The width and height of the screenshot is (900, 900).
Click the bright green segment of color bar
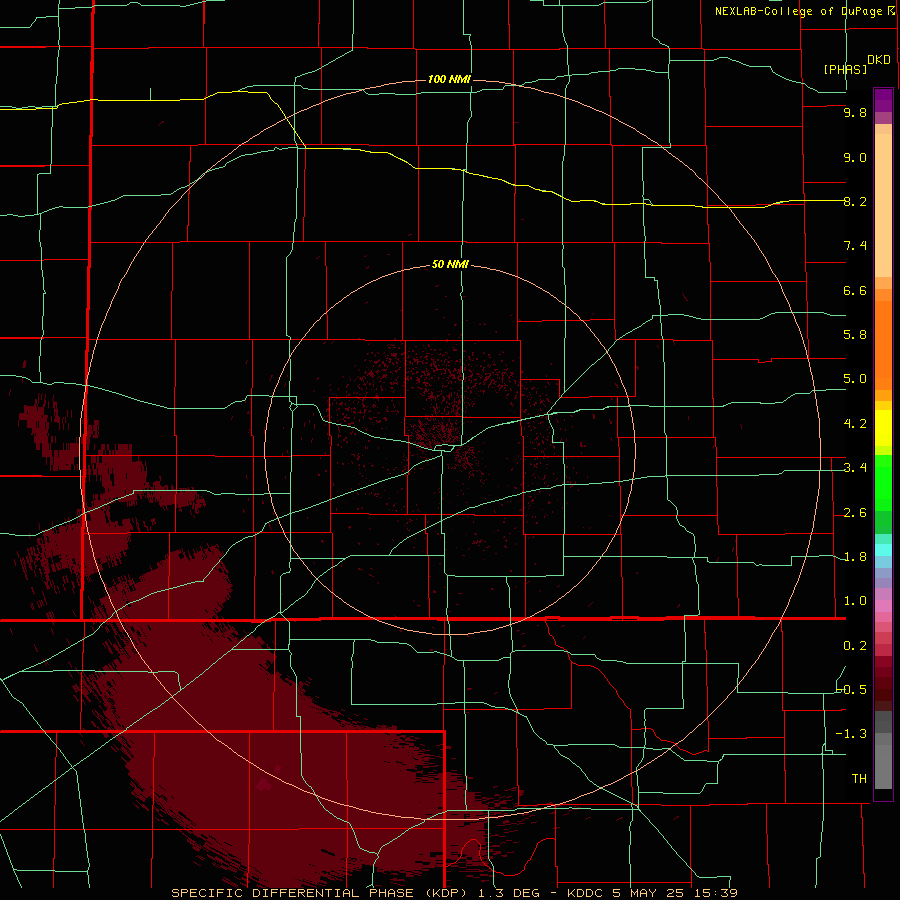tap(883, 482)
